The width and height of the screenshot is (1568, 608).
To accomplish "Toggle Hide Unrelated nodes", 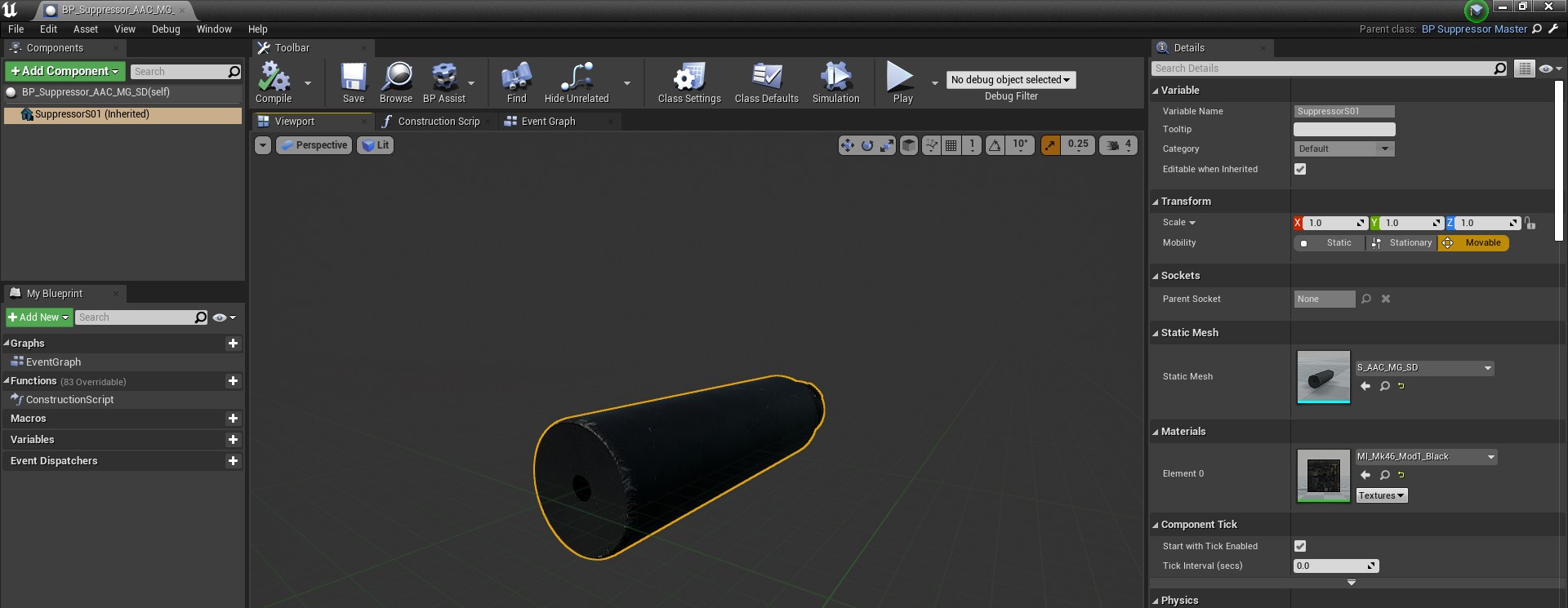I will point(577,82).
